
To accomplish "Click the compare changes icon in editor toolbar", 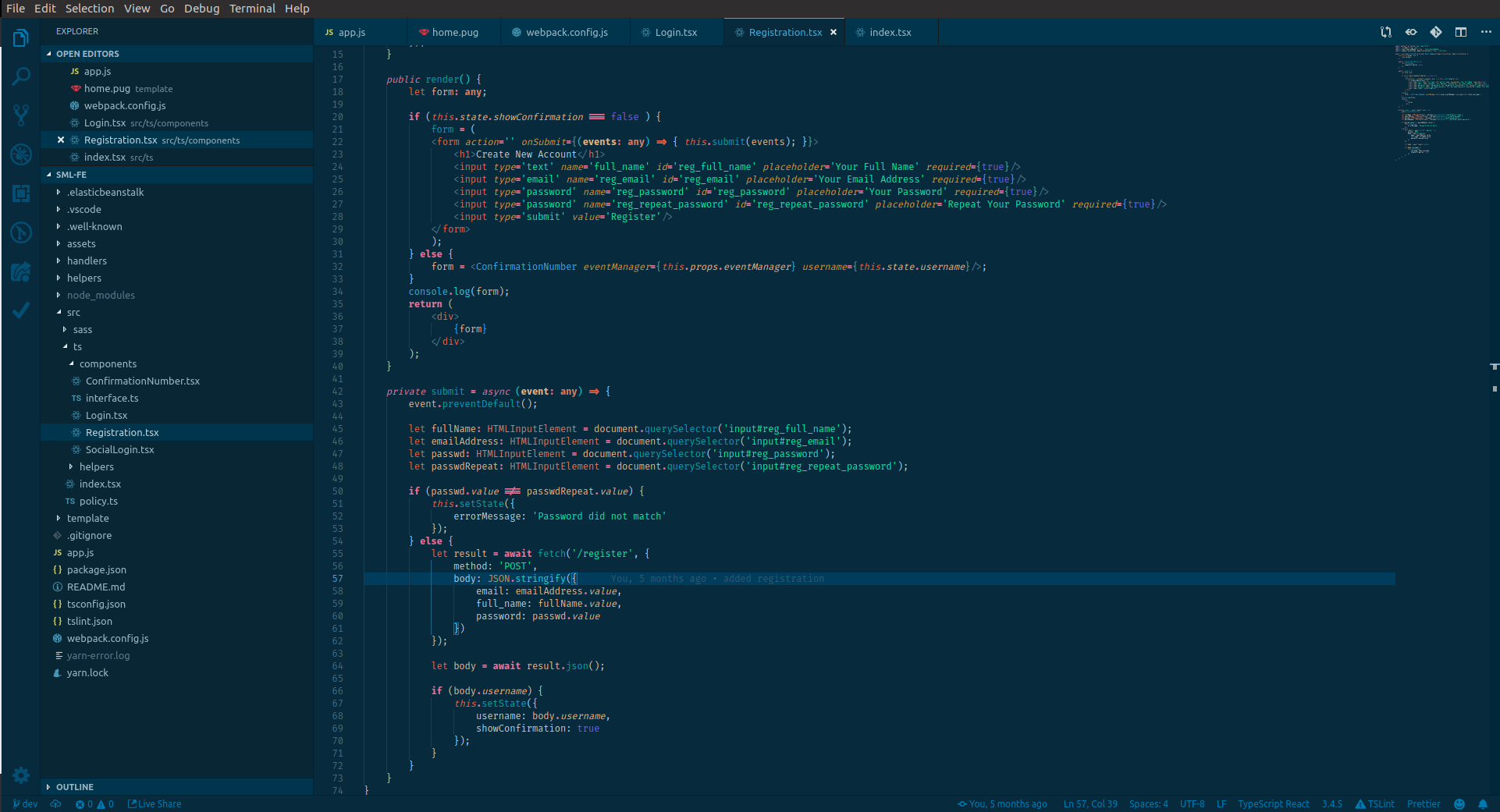I will (1386, 32).
